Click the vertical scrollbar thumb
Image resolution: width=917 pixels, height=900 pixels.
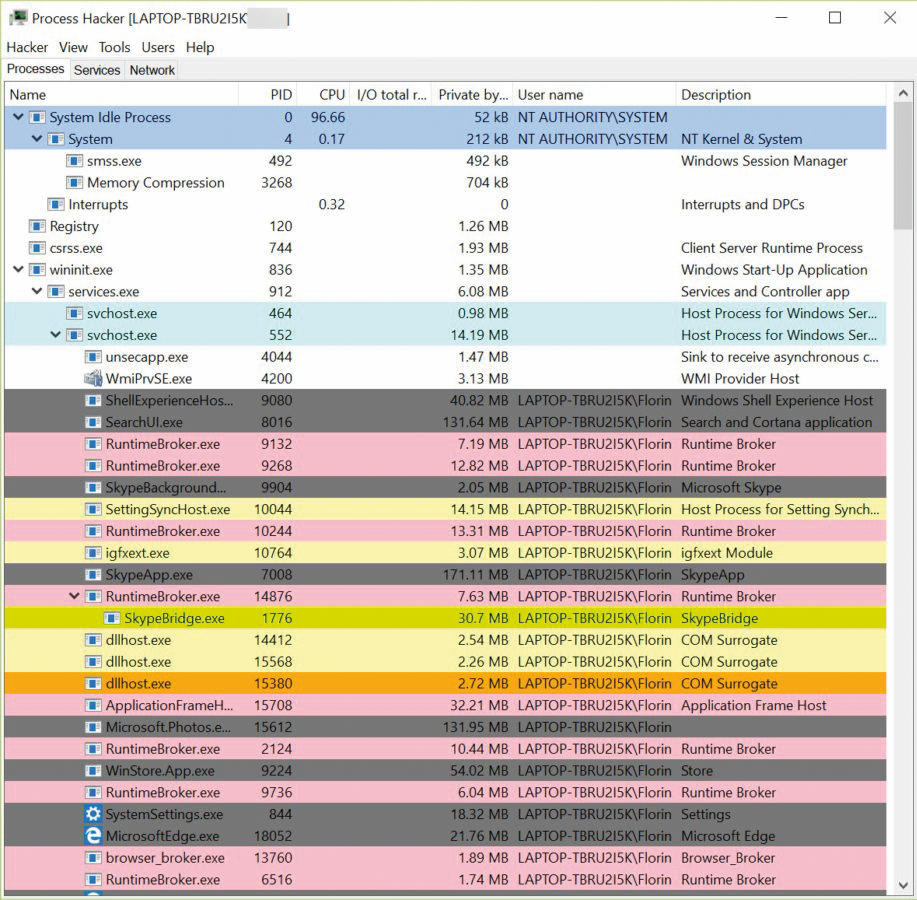pyautogui.click(x=903, y=167)
